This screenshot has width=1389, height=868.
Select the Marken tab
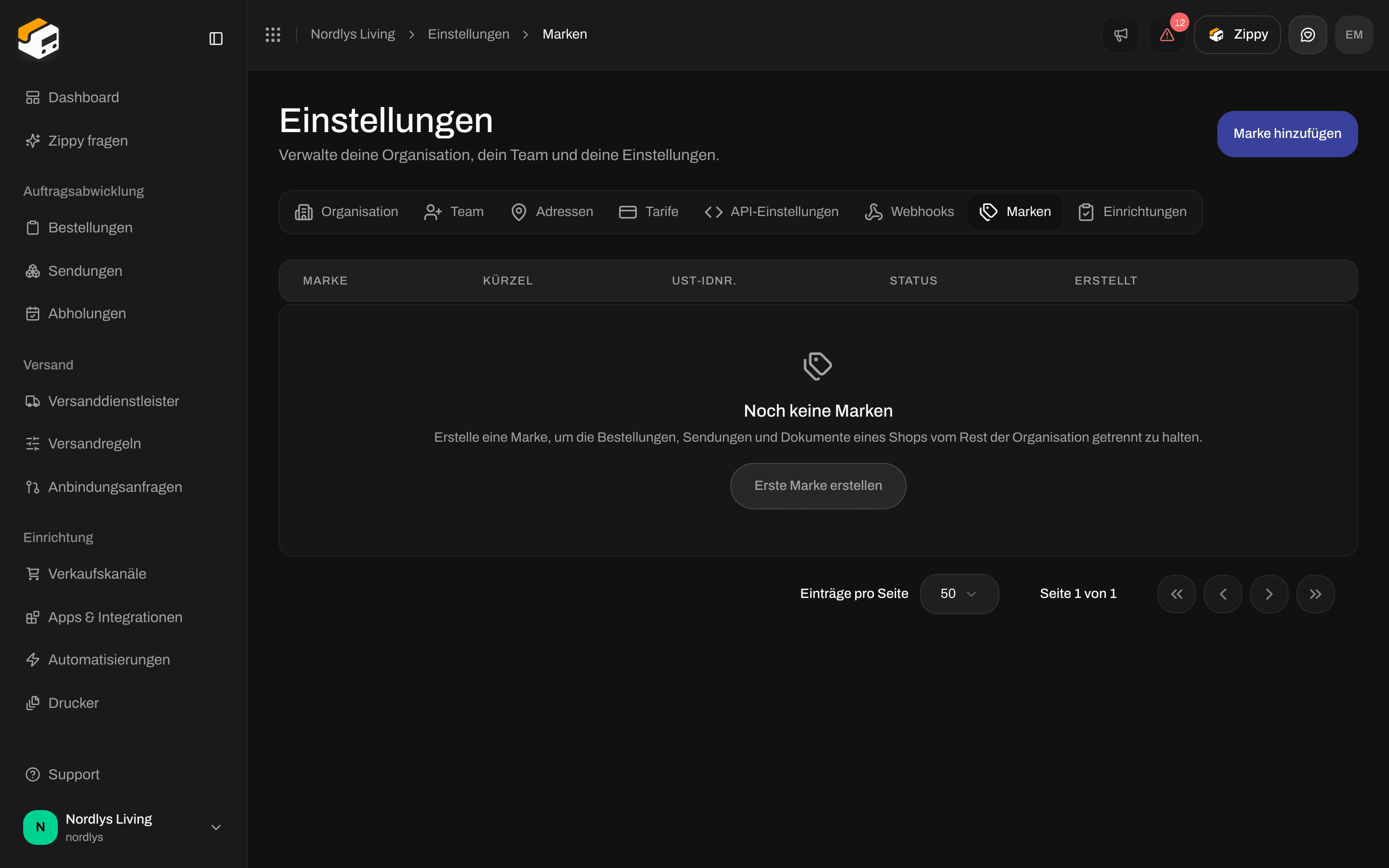[1015, 212]
